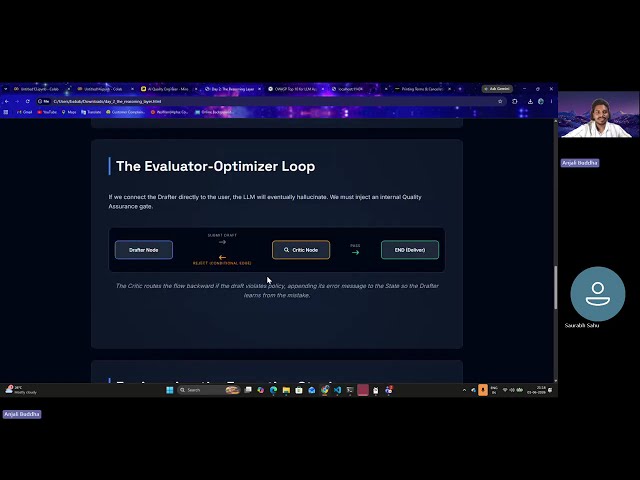Click the presenter's webcam thumbnail
The height and width of the screenshot is (480, 640).
point(598,115)
